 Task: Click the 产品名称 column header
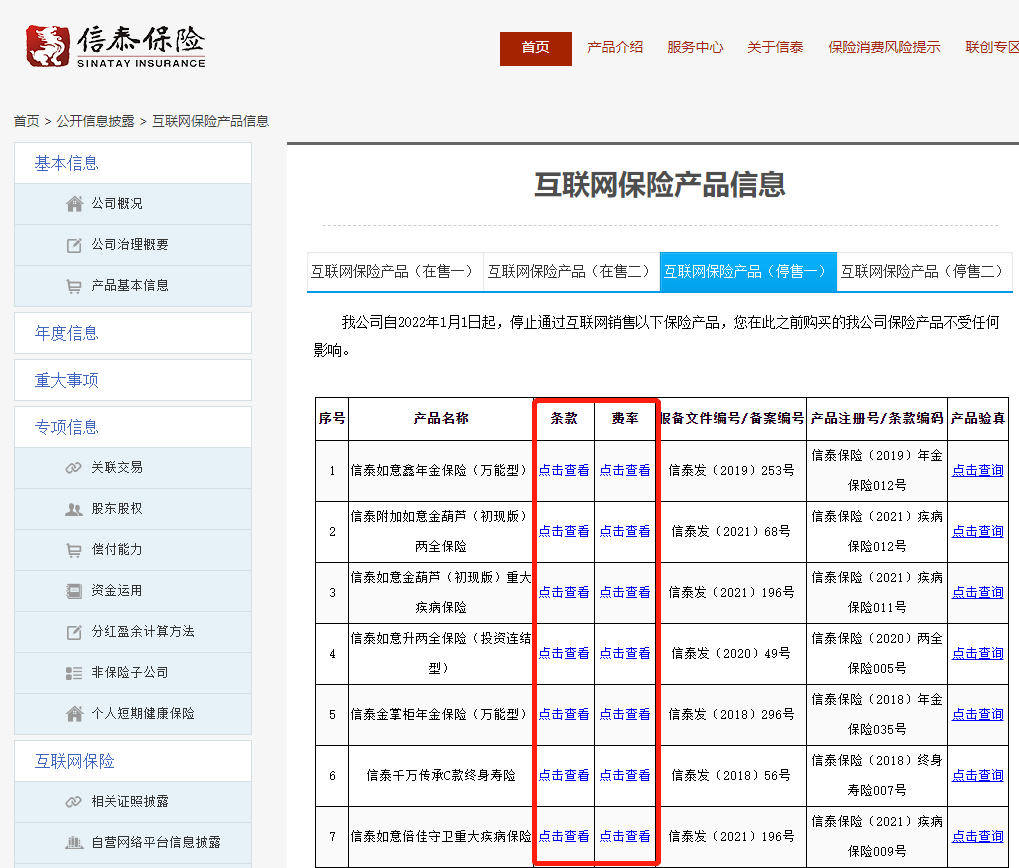coord(441,418)
